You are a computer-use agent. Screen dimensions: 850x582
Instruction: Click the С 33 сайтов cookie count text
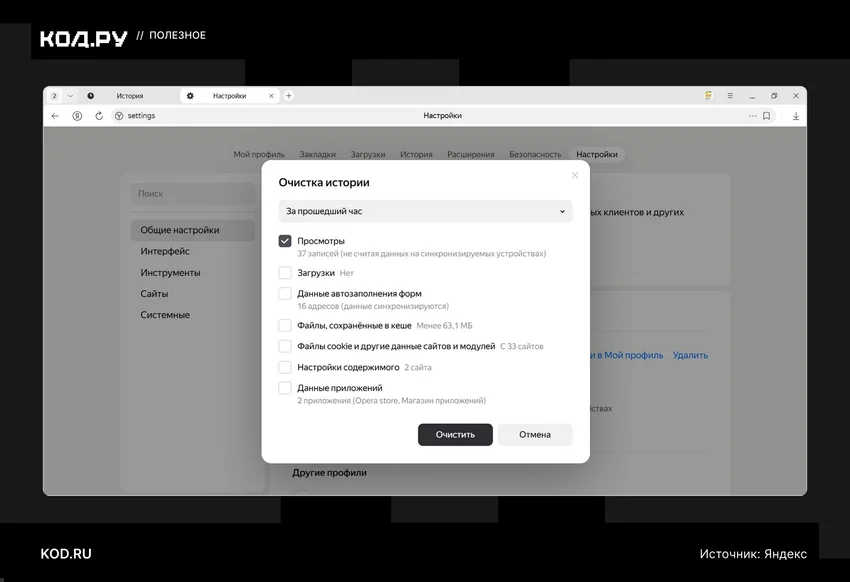(521, 346)
